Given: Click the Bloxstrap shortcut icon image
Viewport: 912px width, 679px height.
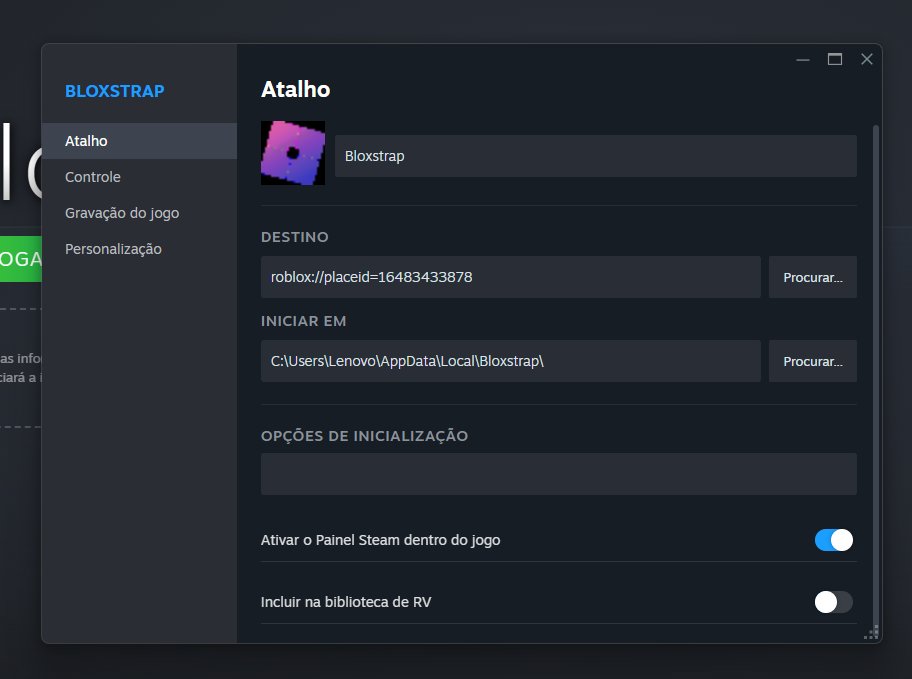Looking at the screenshot, I should 293,153.
